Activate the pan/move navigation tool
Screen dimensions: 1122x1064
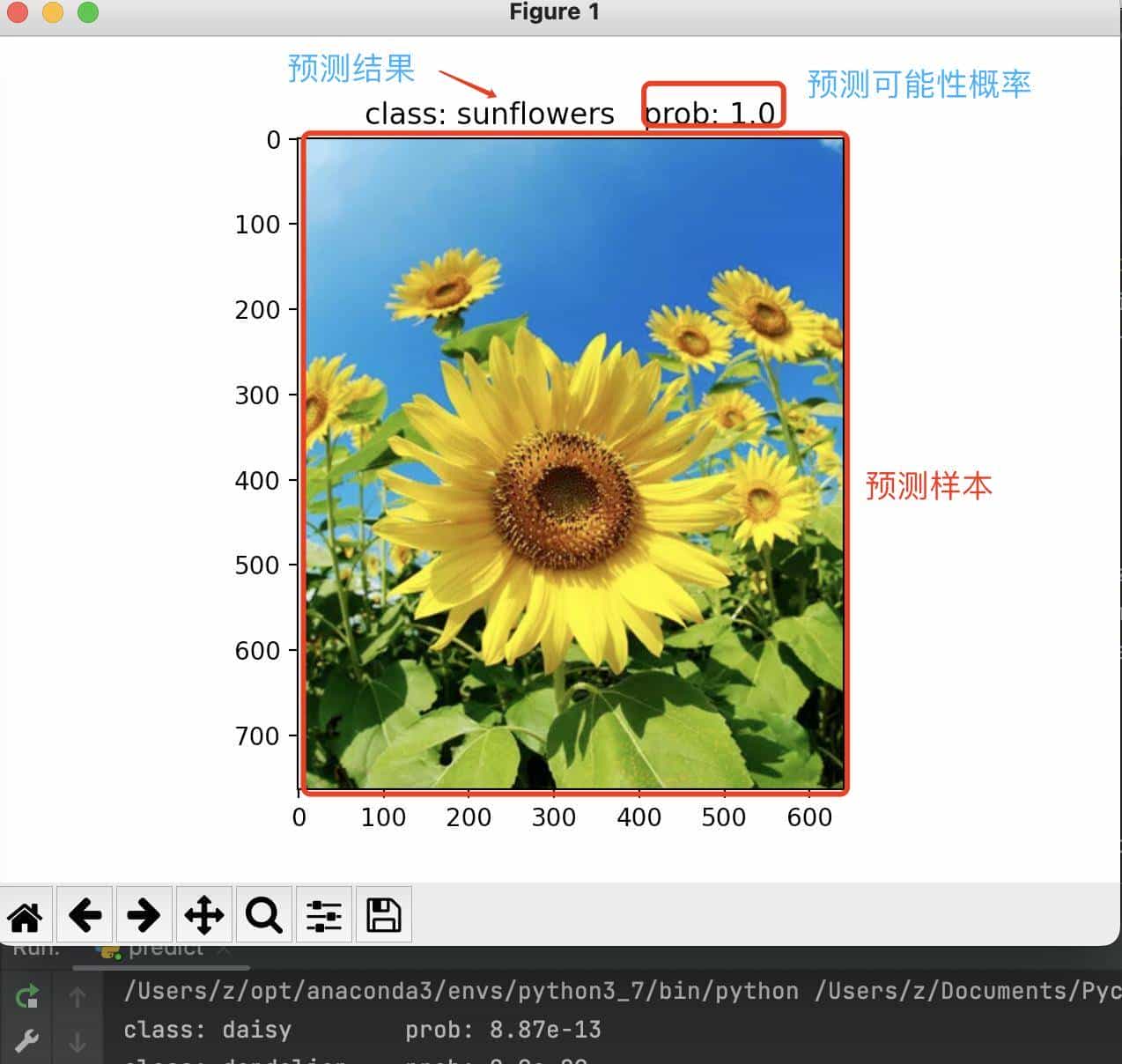204,915
